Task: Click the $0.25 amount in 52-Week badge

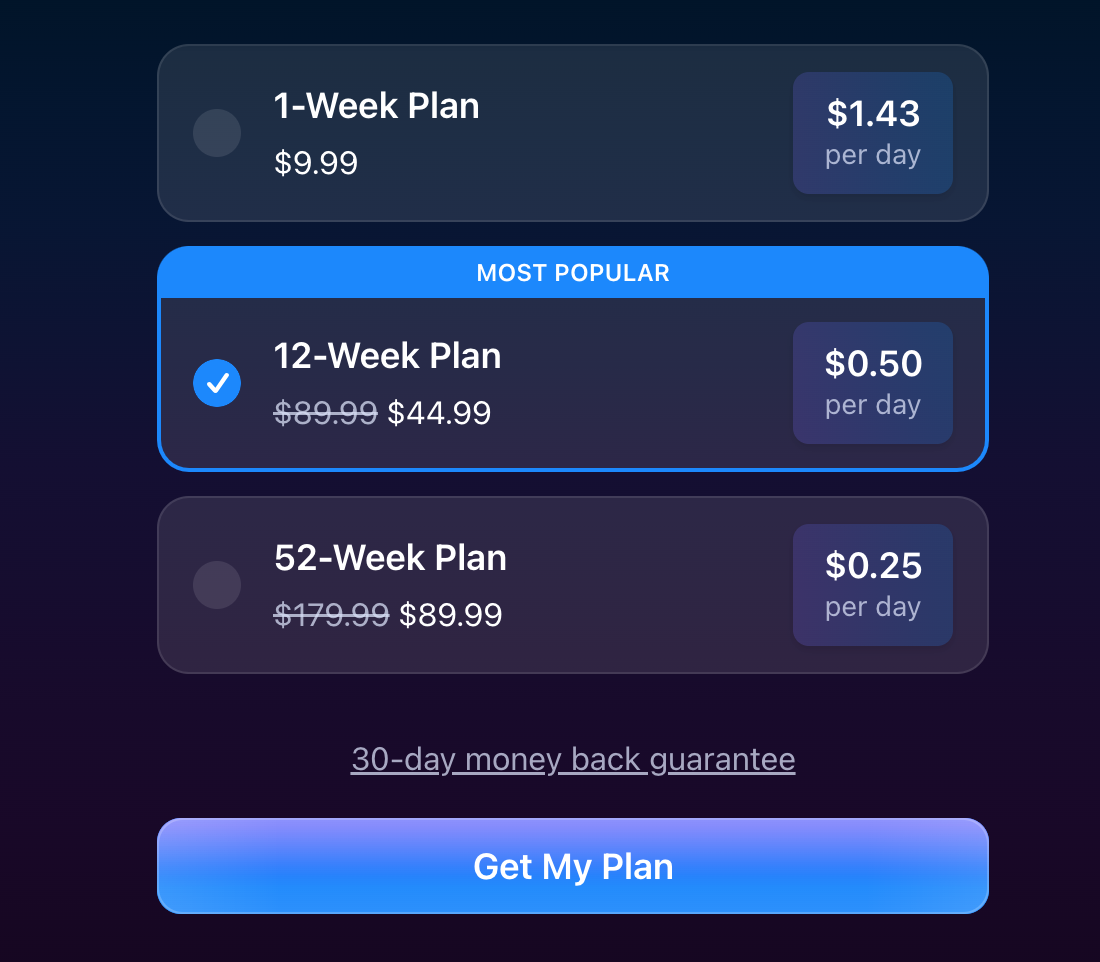Action: tap(873, 566)
